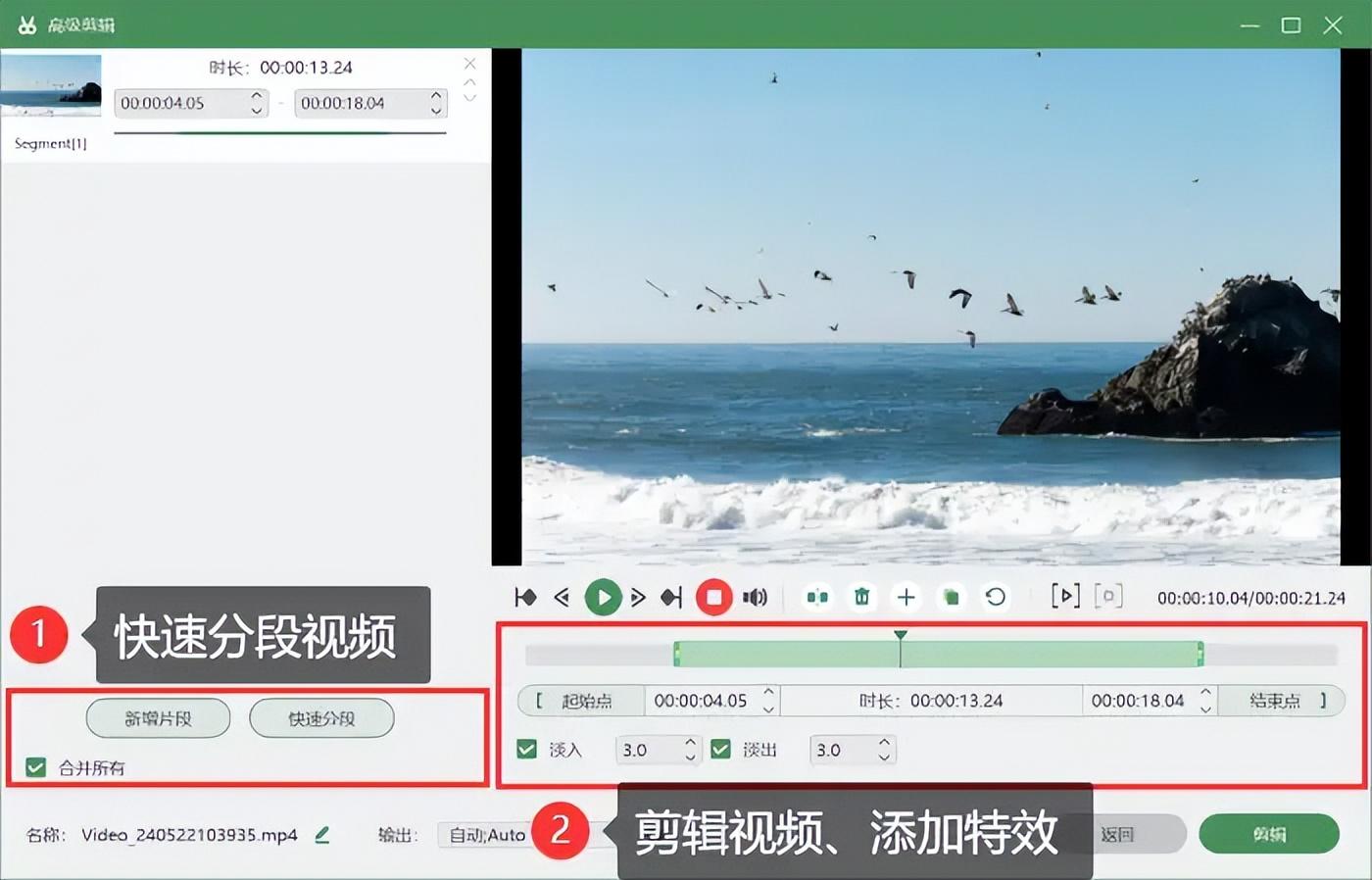
Task: Move Segment[1] up with the chevron
Action: [x=470, y=82]
